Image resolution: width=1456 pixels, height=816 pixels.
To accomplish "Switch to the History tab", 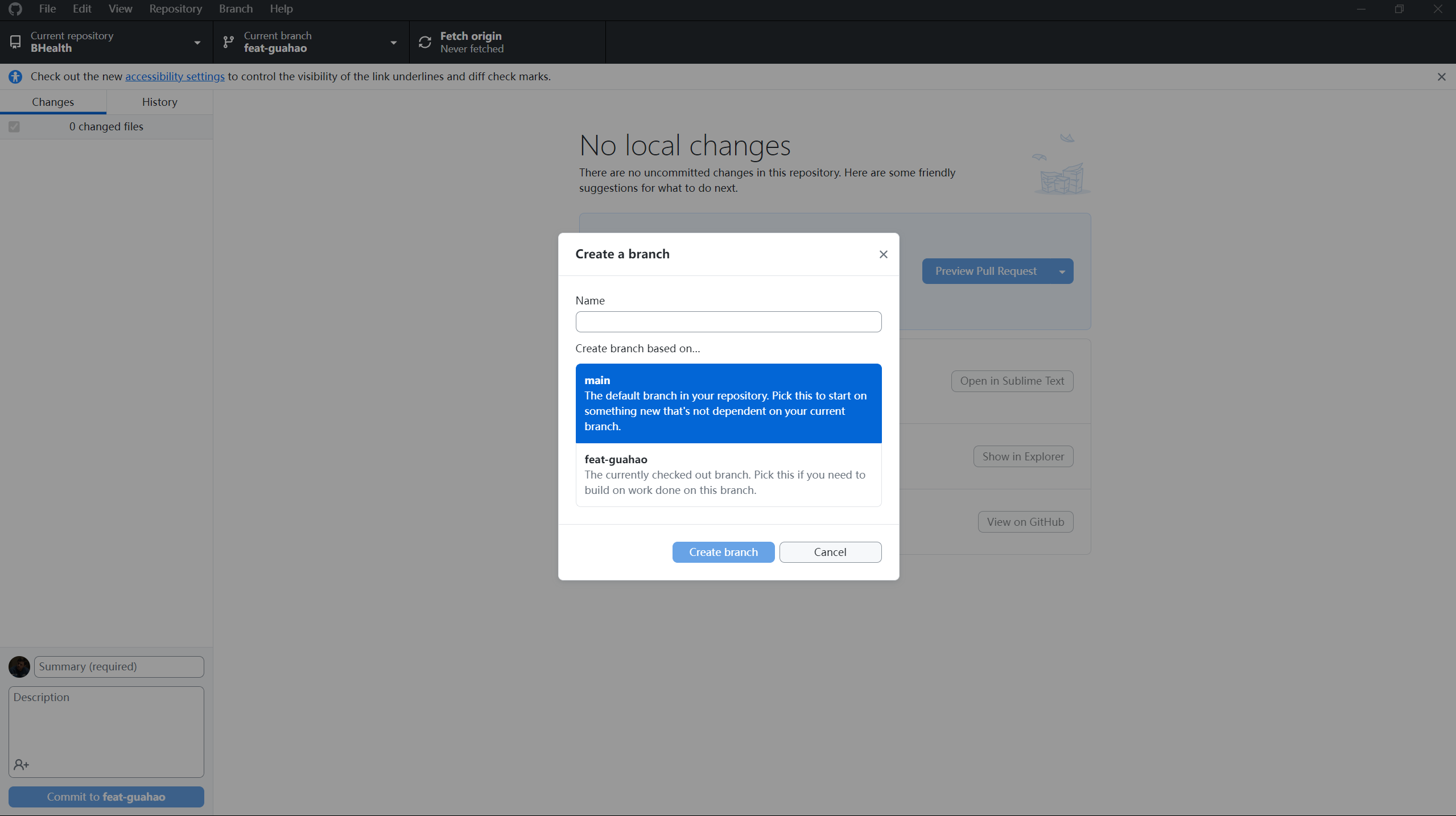I will click(159, 102).
